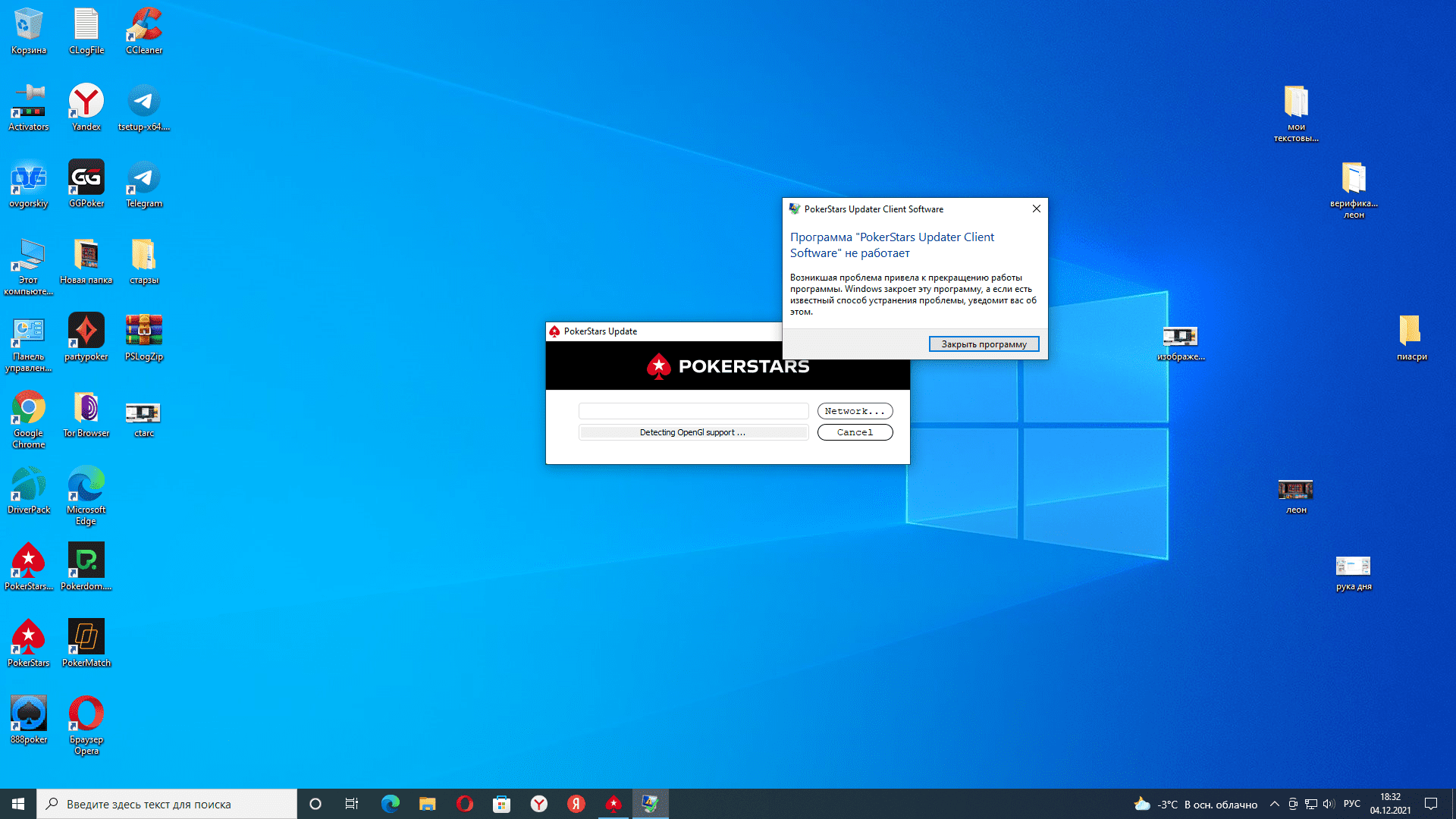Click the Закрыть программу button
1456x819 pixels.
coord(984,344)
